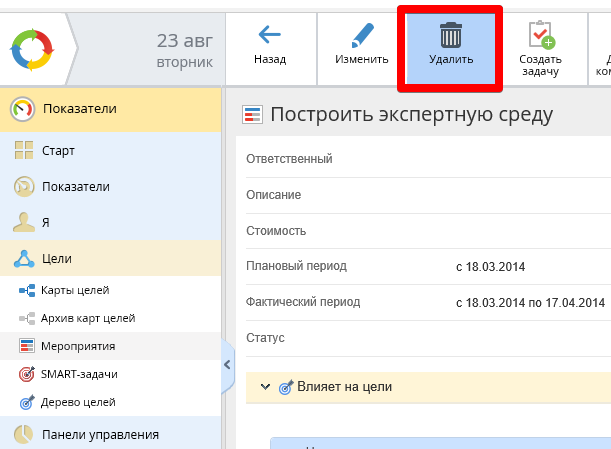This screenshot has width=611, height=449.
Task: Open Карты целей in sidebar
Action: tap(75, 290)
